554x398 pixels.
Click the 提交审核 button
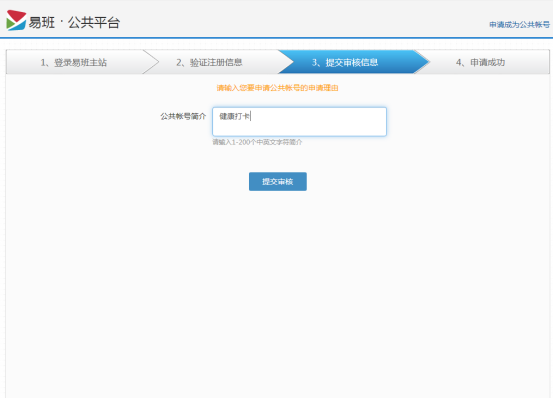coord(278,181)
